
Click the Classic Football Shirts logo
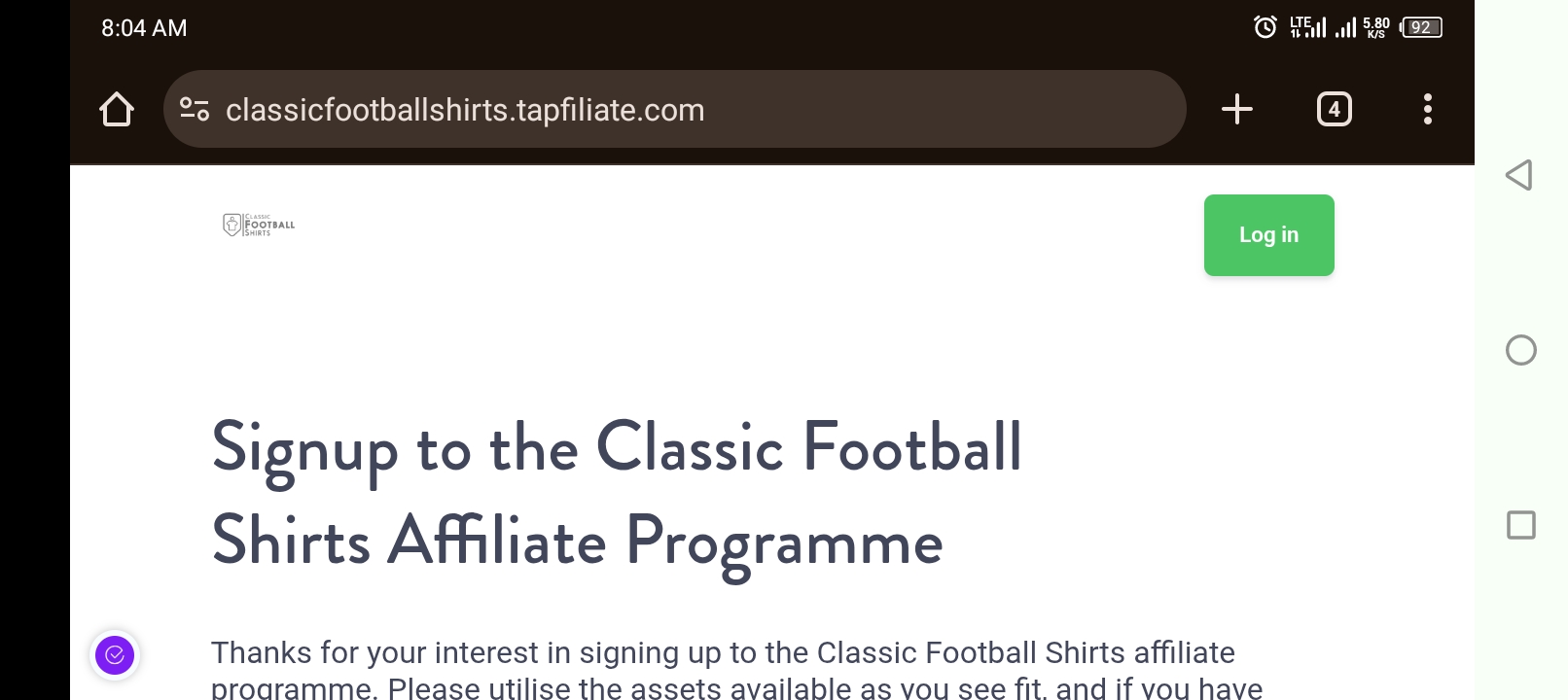[x=259, y=225]
